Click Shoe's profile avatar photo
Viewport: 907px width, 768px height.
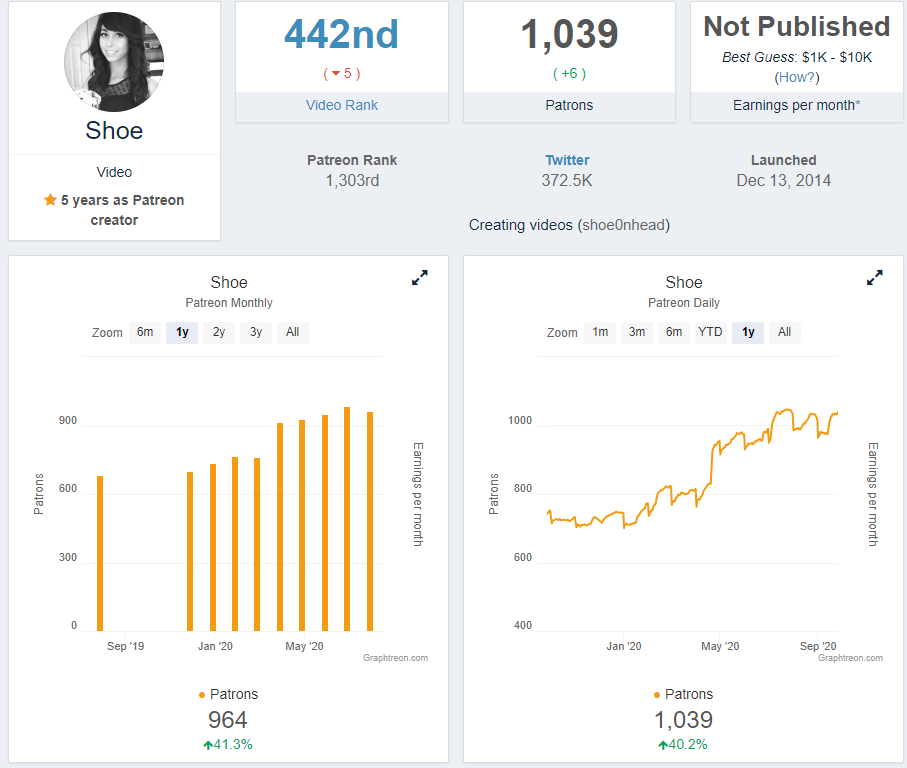114,62
